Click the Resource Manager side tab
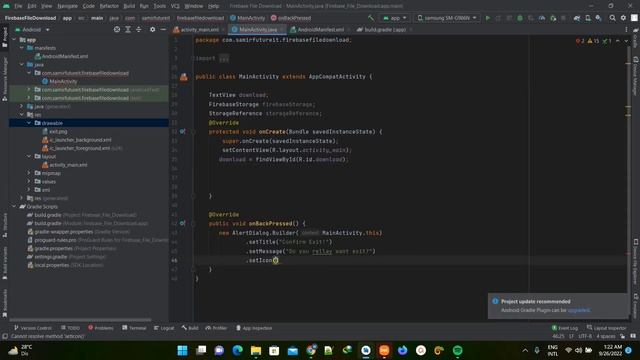Screen dimensions: 640x360 pos(4,79)
